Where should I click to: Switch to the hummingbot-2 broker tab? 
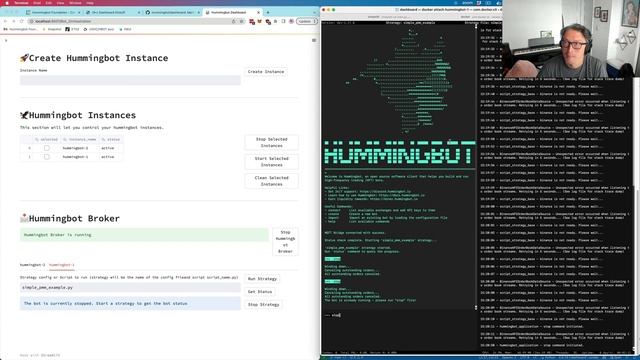pyautogui.click(x=32, y=265)
